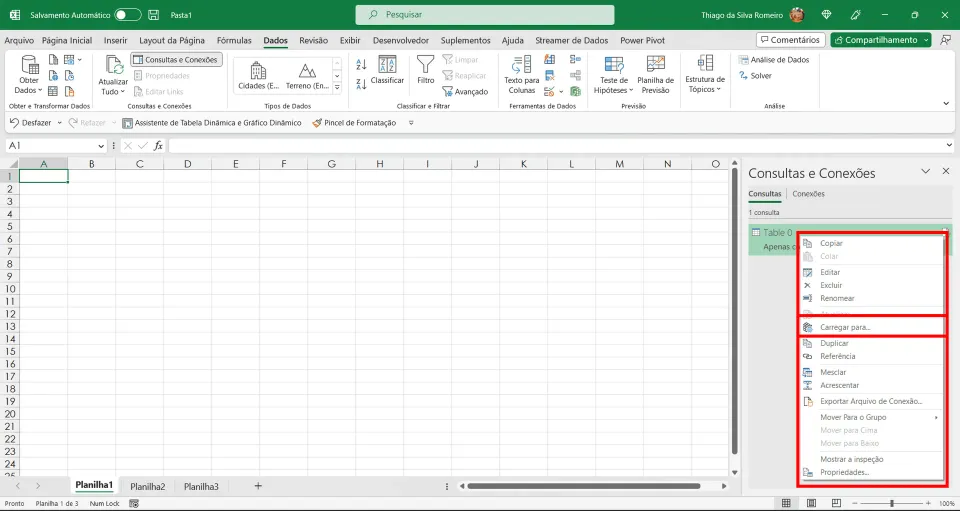Select the Cidades data type icon

(258, 70)
